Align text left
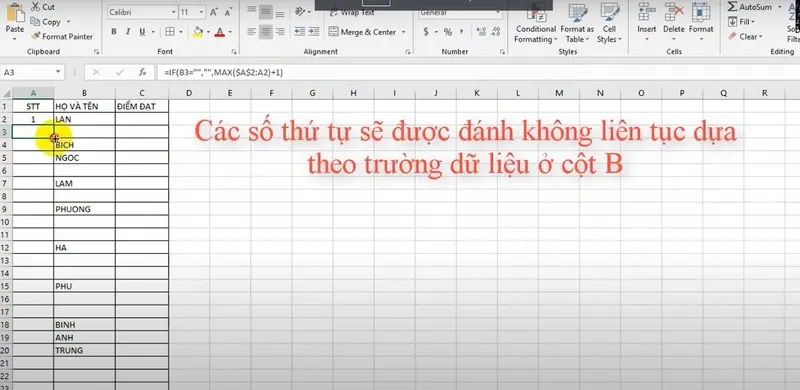This screenshot has height=390, width=800. (x=252, y=32)
